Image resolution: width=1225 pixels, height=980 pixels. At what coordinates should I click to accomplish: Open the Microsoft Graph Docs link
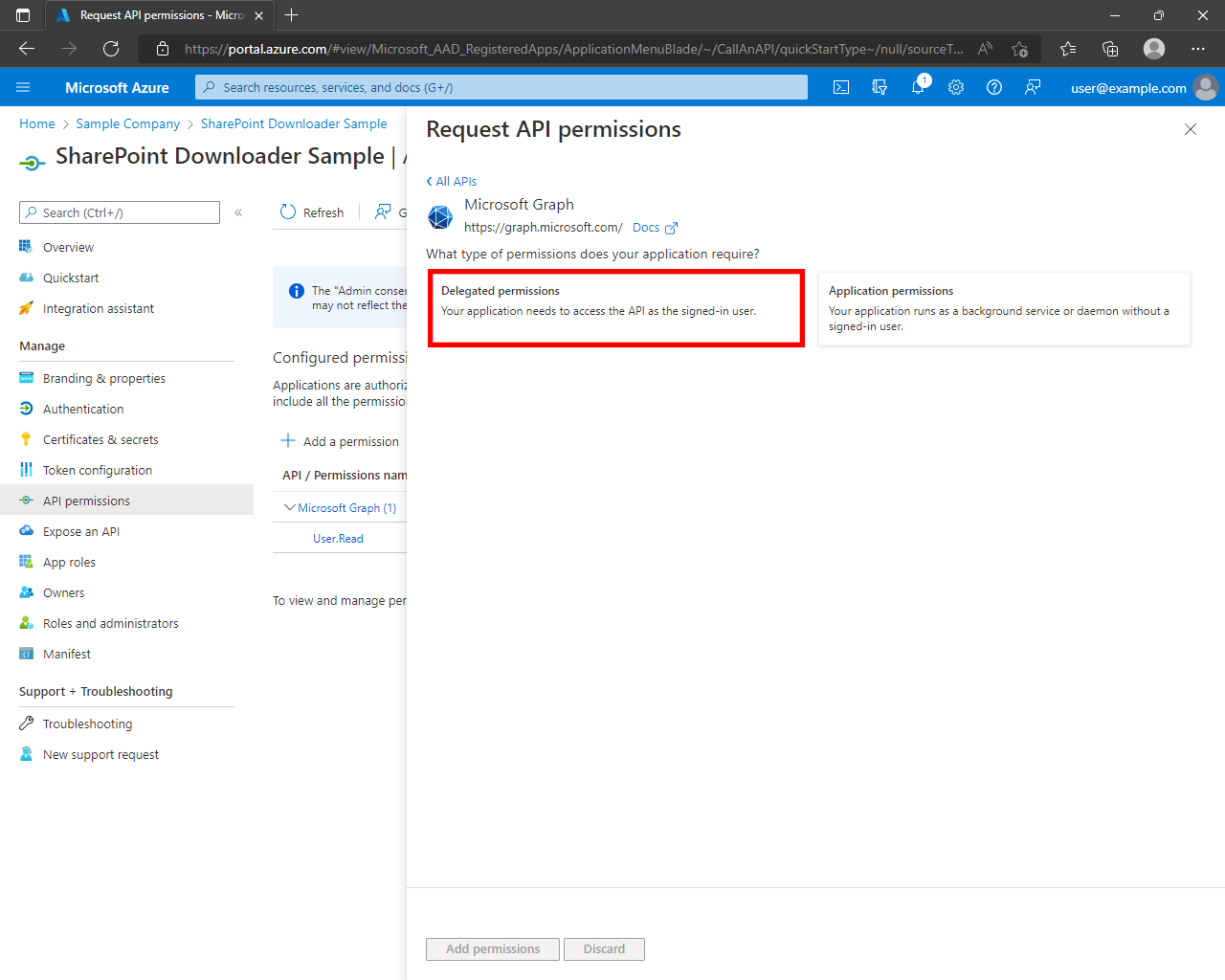coord(646,228)
